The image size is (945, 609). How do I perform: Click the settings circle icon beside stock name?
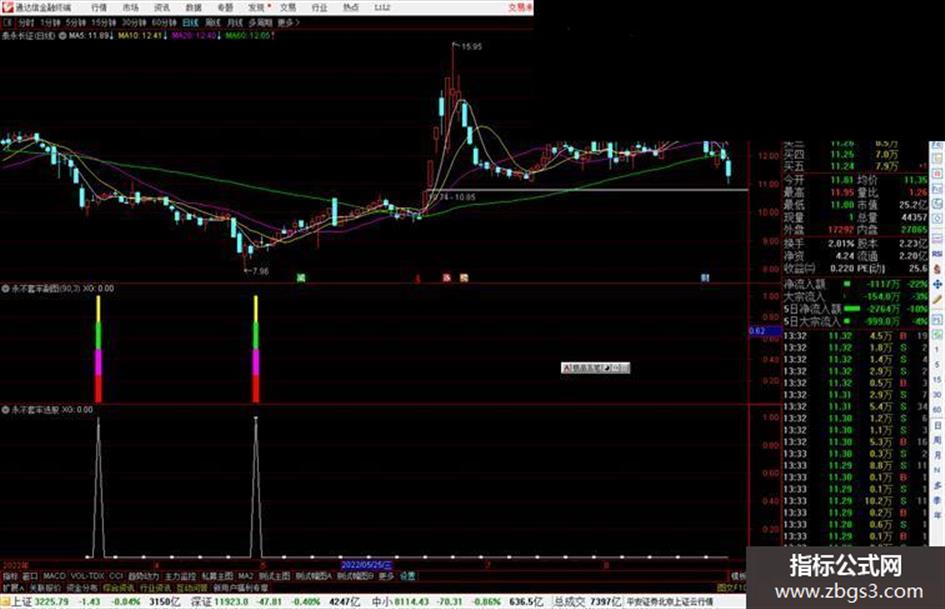tap(62, 36)
